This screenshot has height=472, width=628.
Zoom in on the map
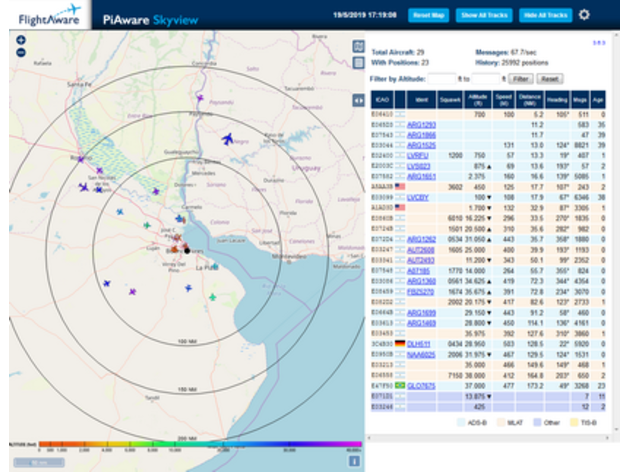tap(21, 40)
